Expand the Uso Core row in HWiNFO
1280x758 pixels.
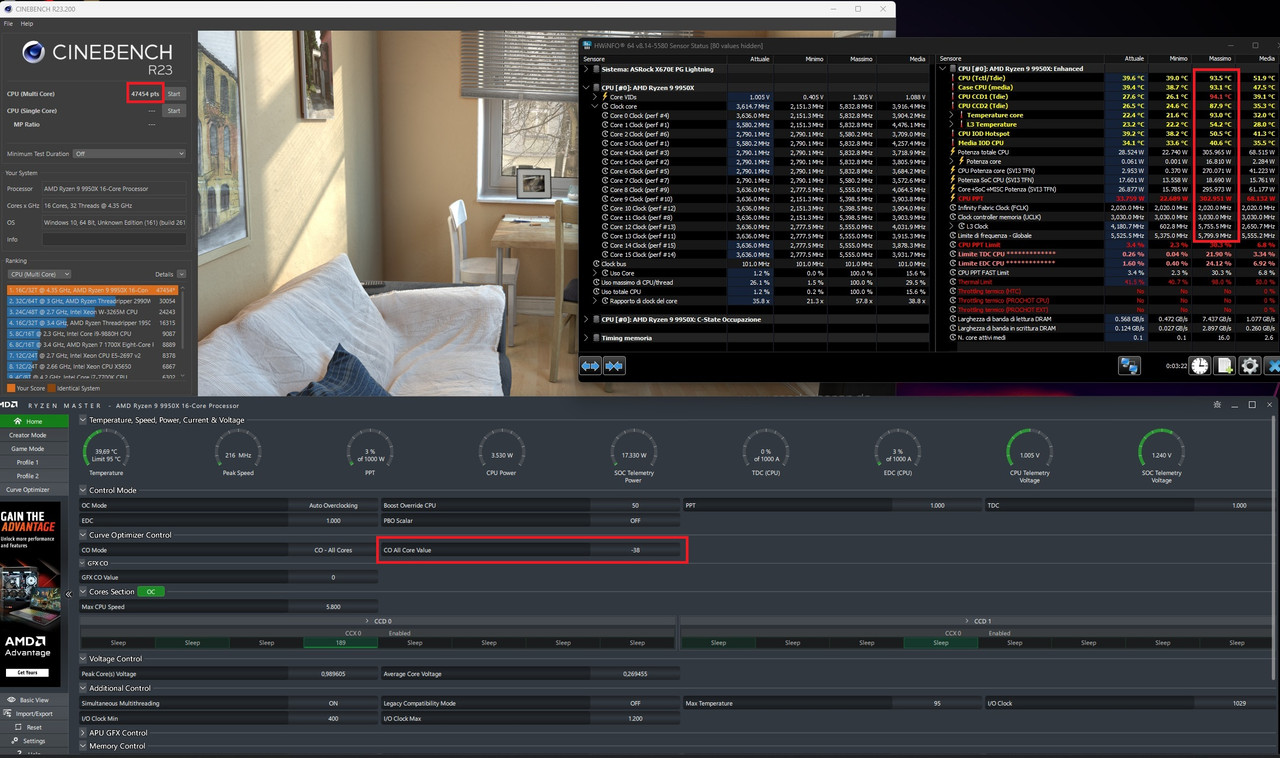click(596, 273)
